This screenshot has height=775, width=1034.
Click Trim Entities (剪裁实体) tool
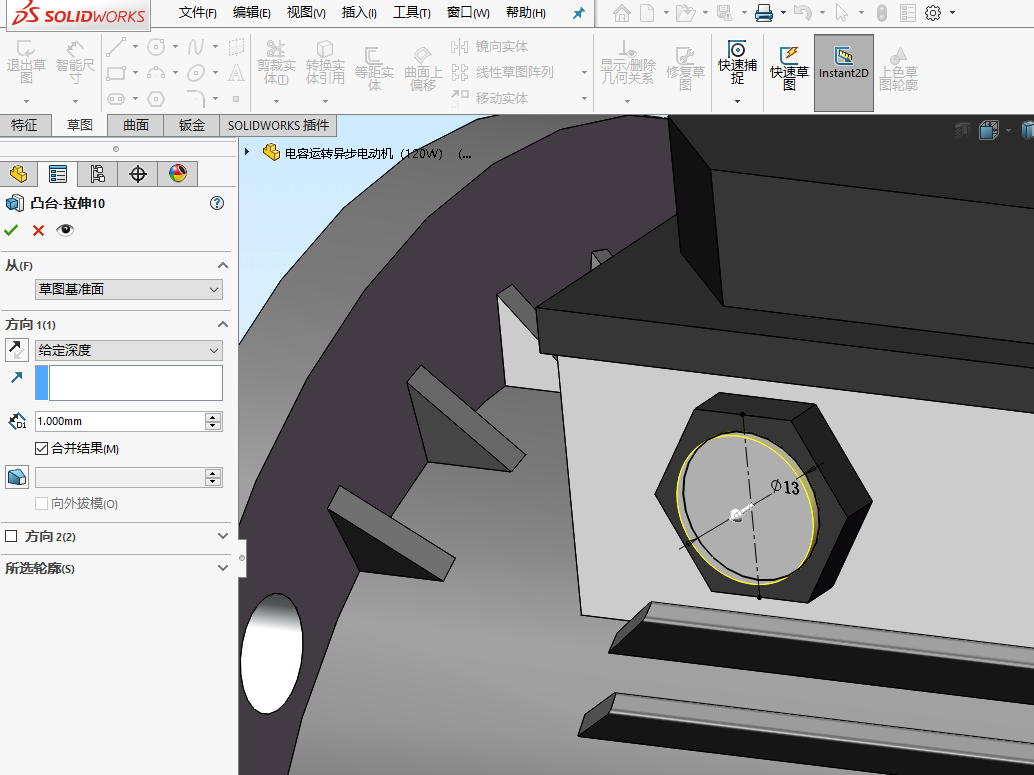click(x=276, y=63)
